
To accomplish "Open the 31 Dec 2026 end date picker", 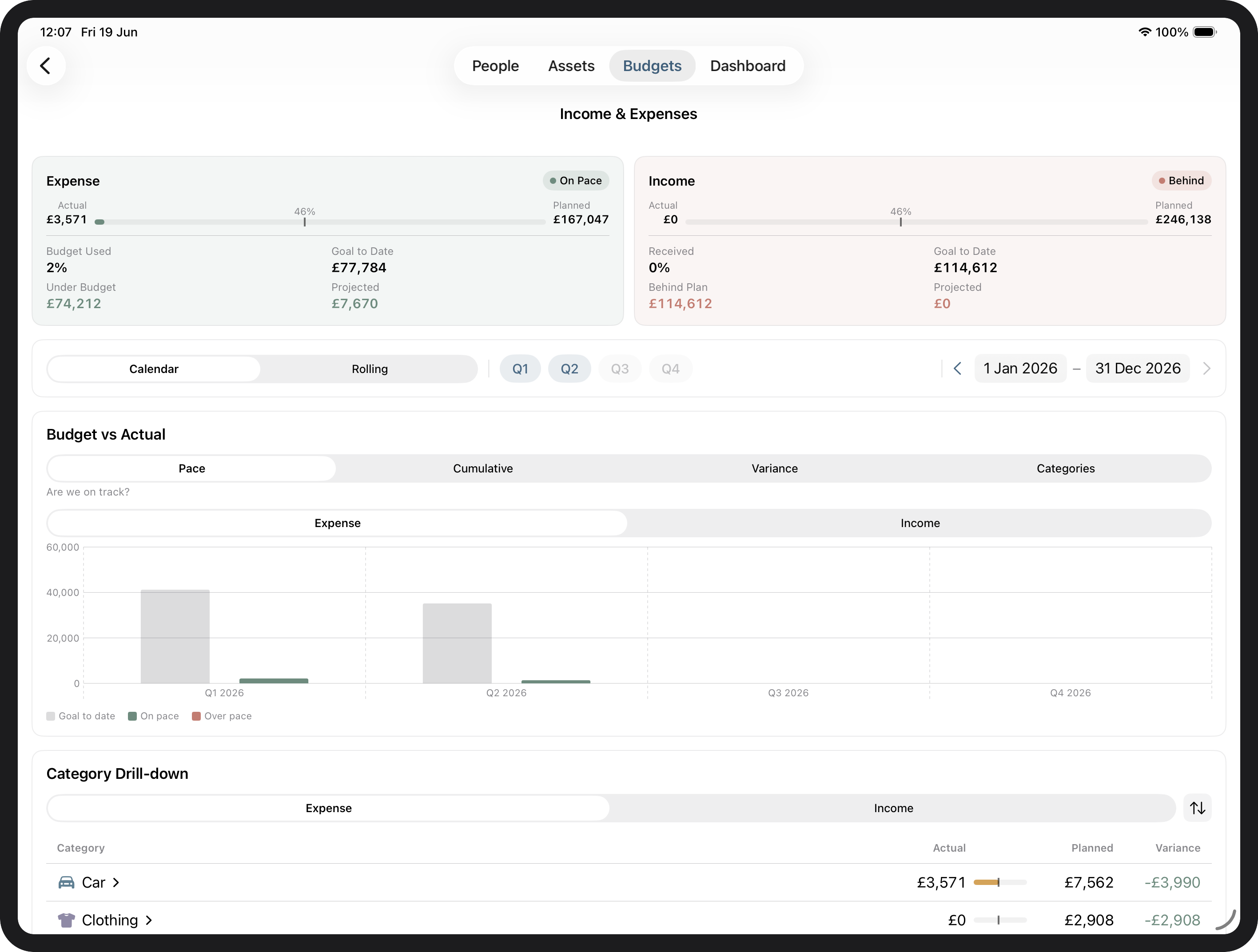I will coord(1138,368).
